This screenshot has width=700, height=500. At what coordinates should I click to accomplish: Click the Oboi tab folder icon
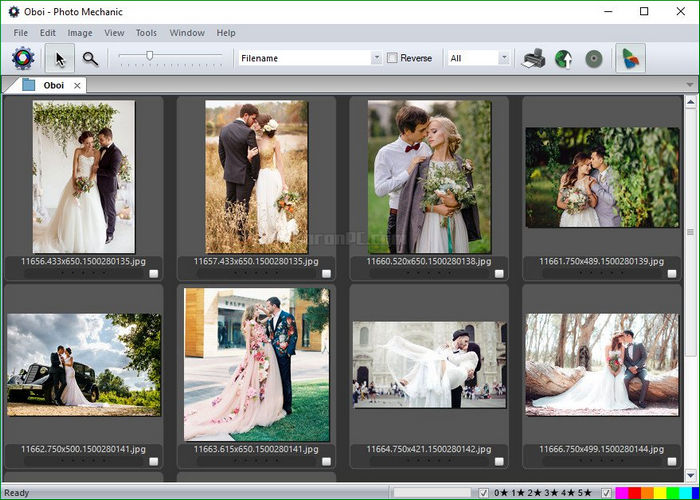[29, 85]
